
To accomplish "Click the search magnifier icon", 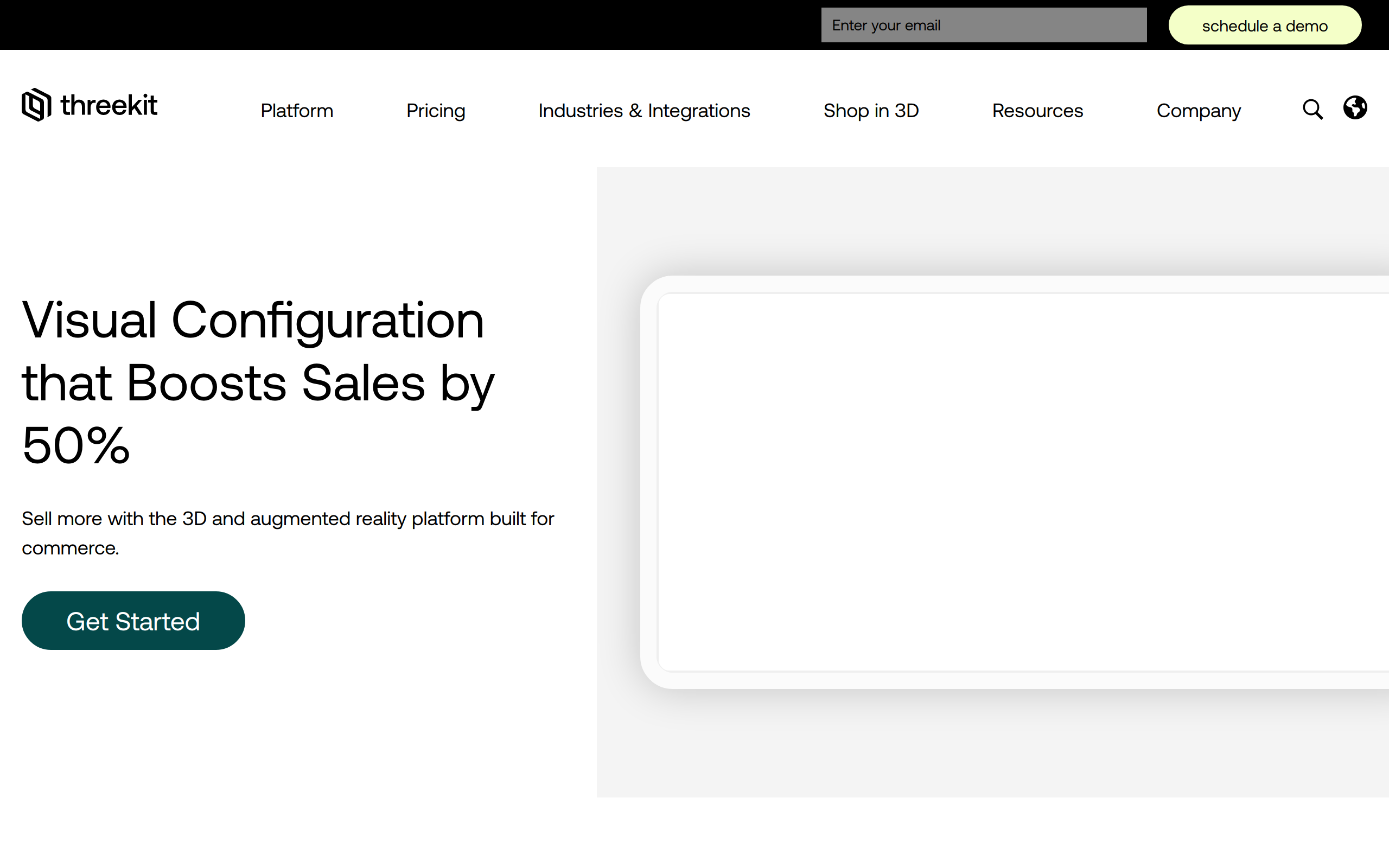I will (x=1312, y=109).
